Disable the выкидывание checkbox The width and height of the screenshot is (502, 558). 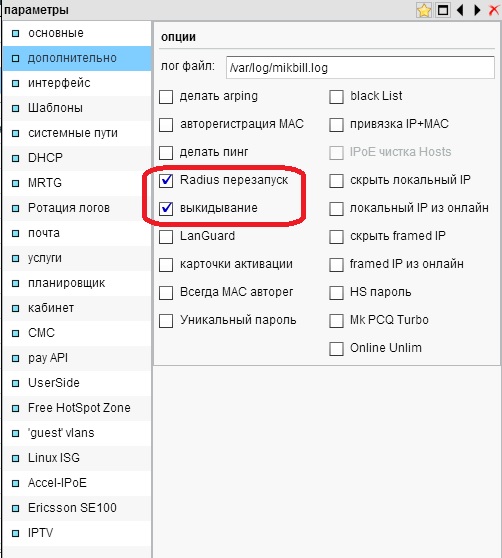coord(166,209)
